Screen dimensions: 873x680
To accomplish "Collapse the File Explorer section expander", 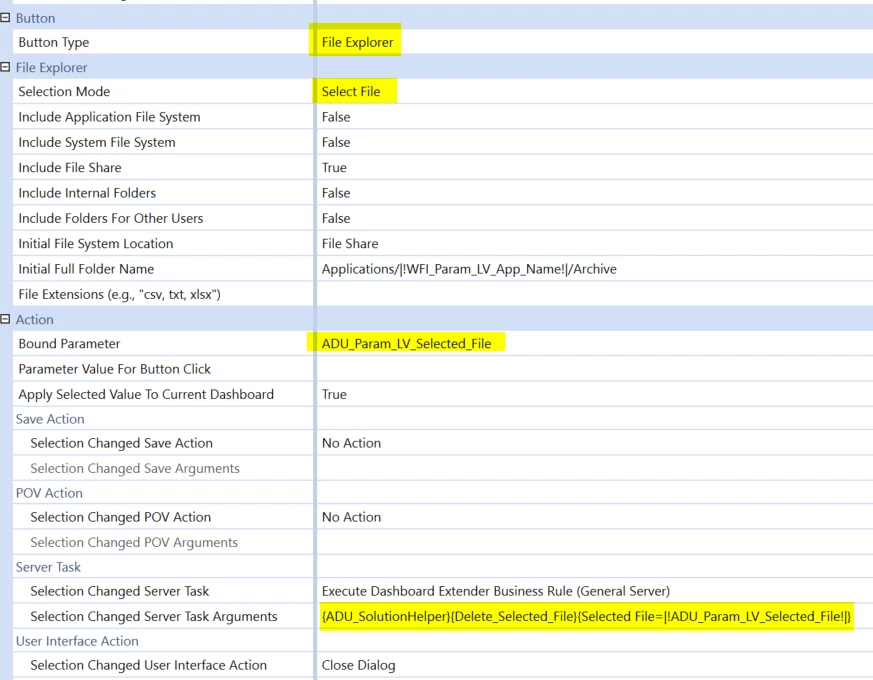I will (x=6, y=67).
